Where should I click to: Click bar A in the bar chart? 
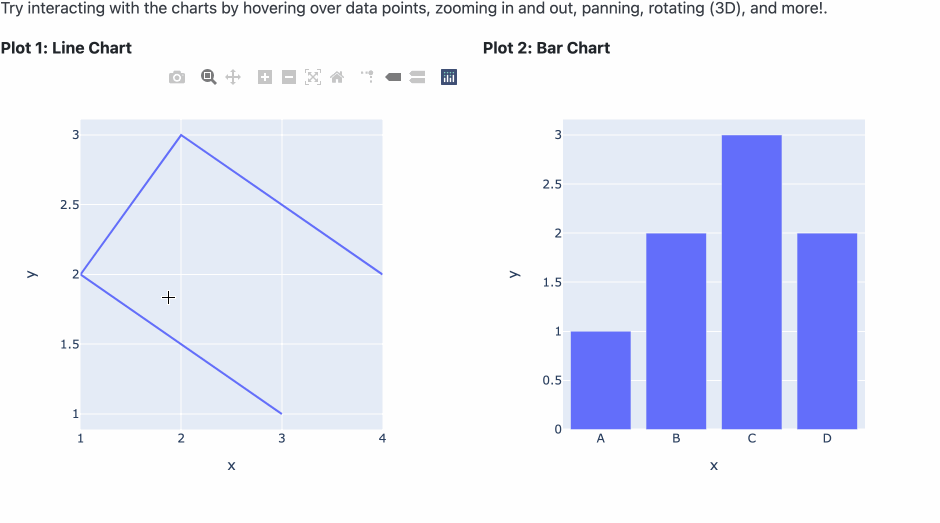click(x=601, y=380)
